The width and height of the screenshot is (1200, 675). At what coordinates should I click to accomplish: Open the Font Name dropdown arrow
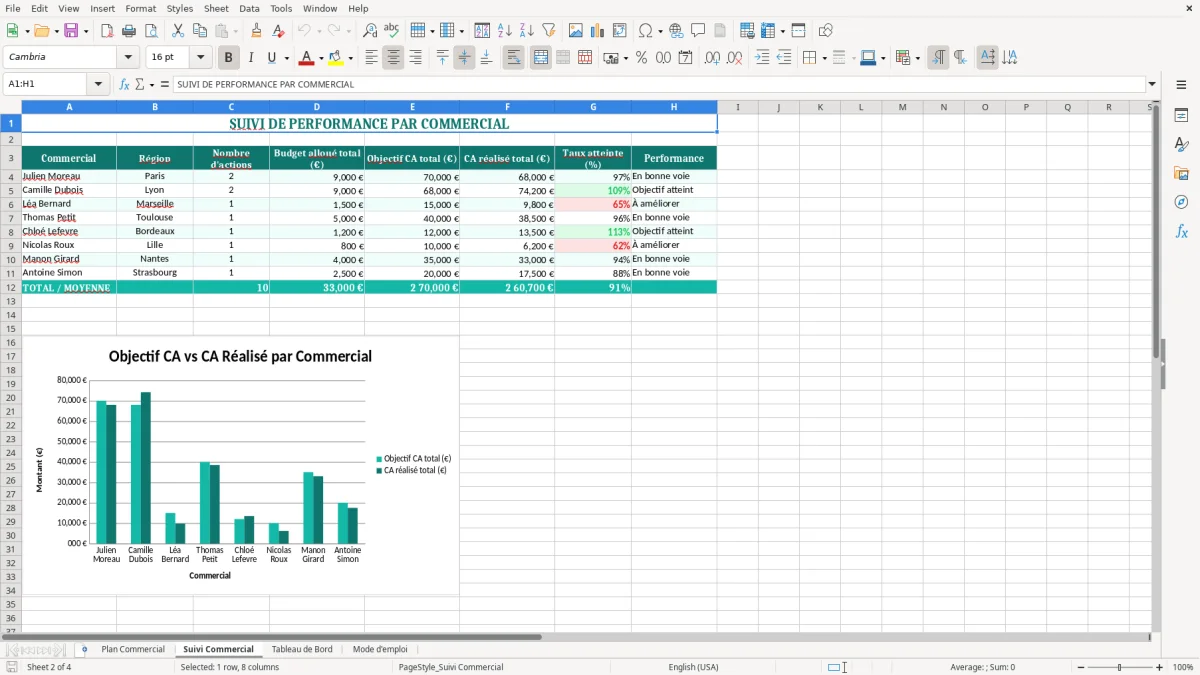pos(127,58)
